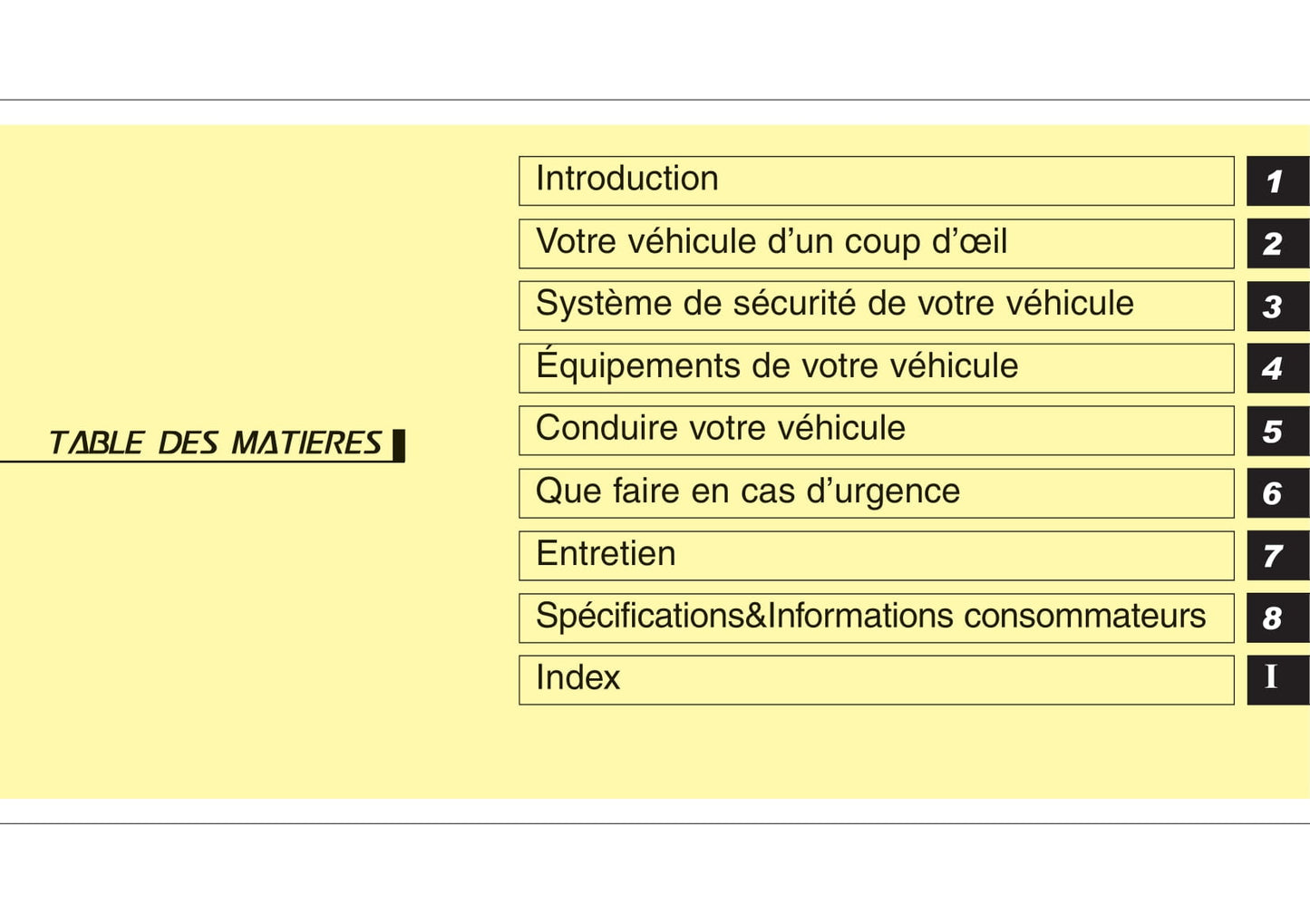Open Que faire en cas d'urgence

876,492
